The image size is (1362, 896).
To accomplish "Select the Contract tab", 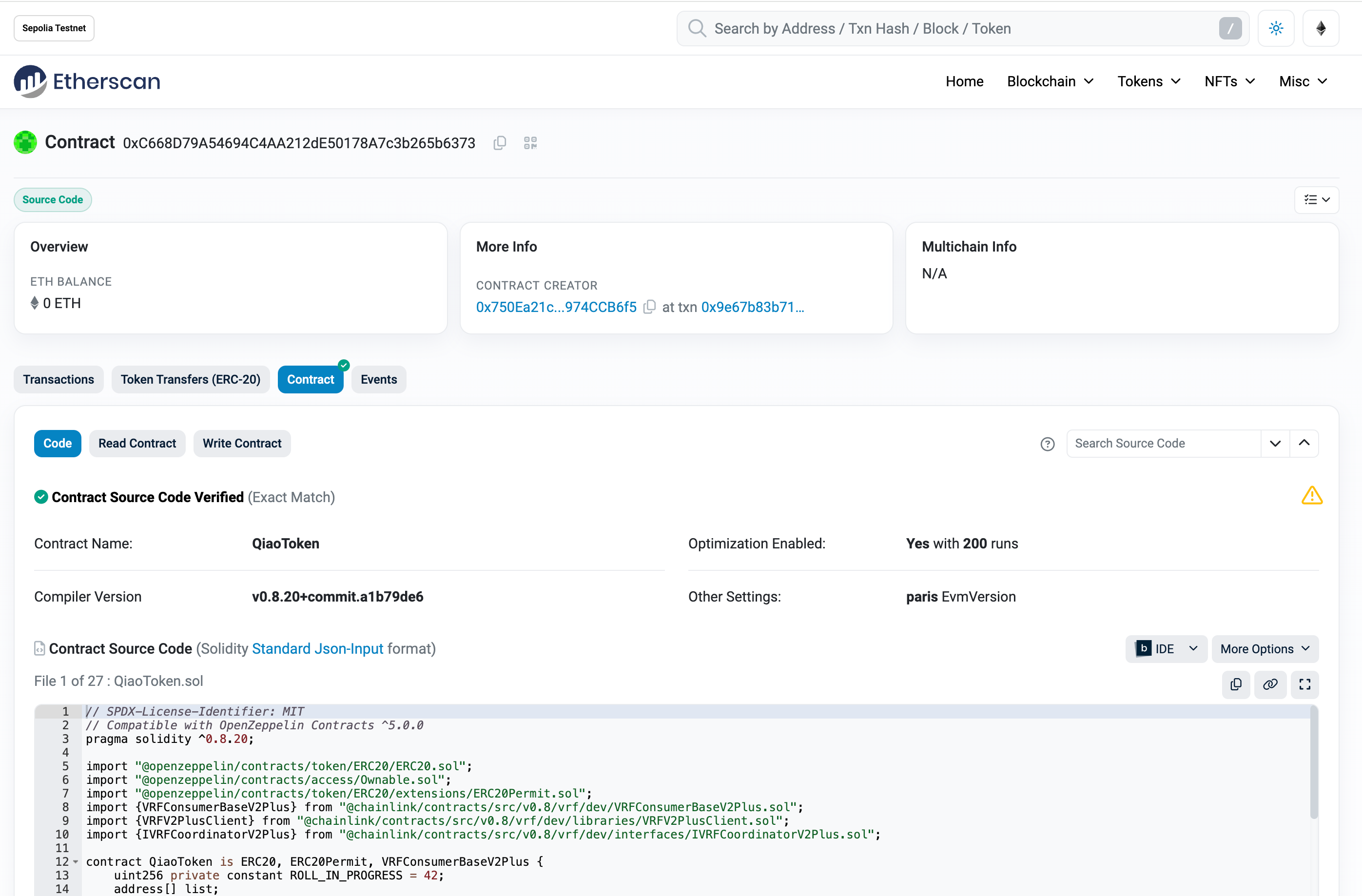I will pos(311,379).
